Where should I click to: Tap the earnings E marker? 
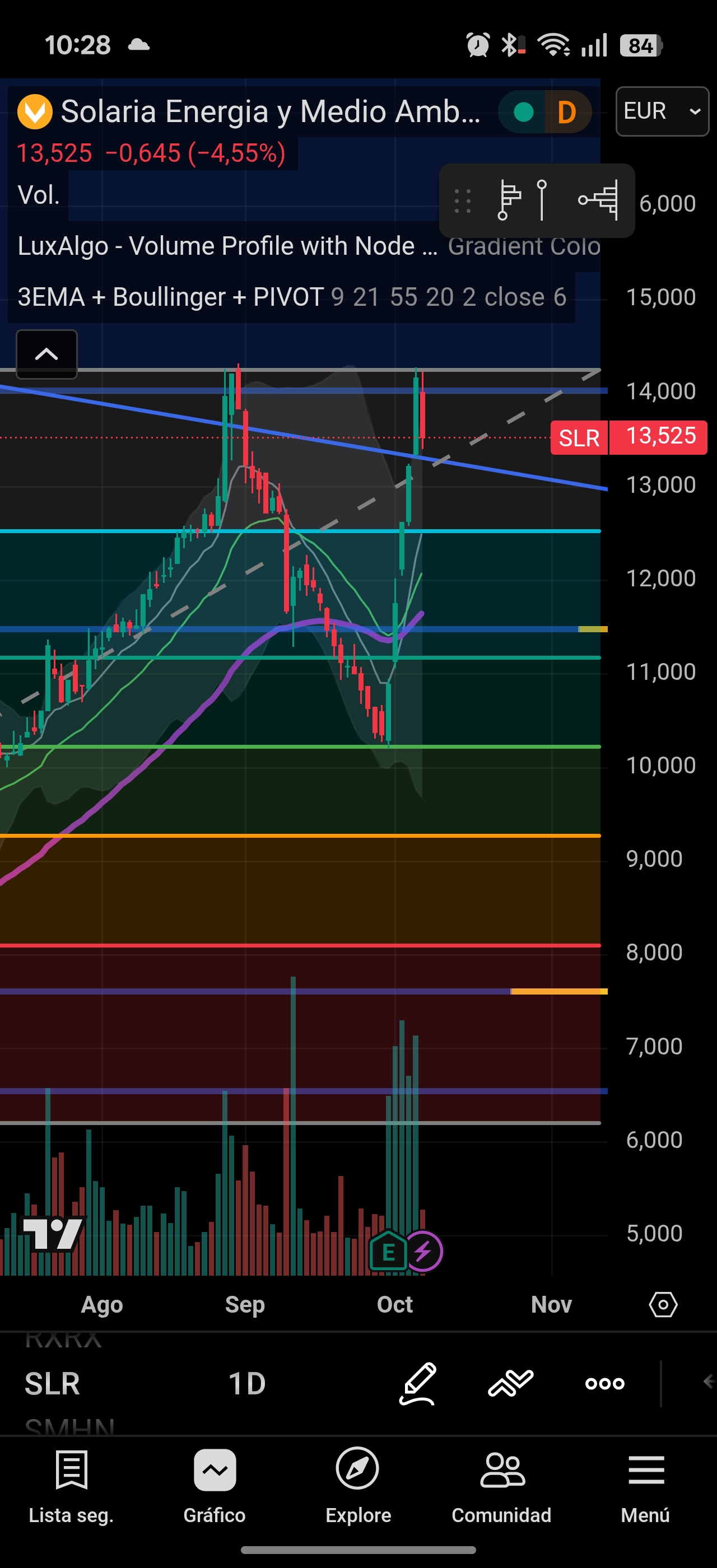click(388, 1252)
